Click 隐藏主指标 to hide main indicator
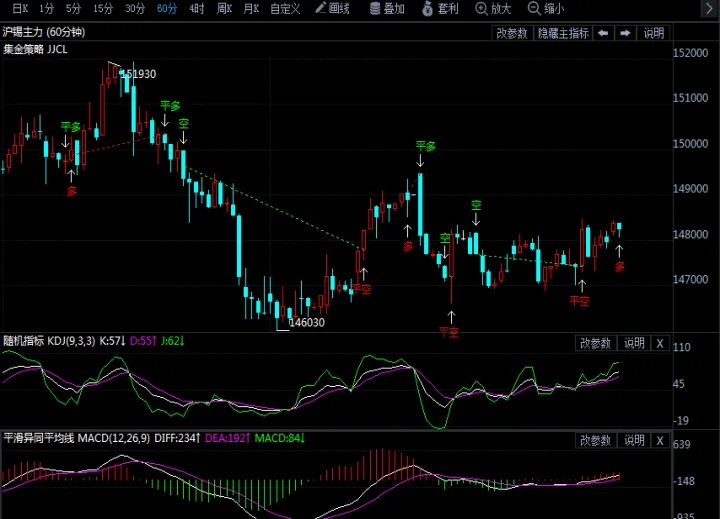The width and height of the screenshot is (720, 519). 563,33
